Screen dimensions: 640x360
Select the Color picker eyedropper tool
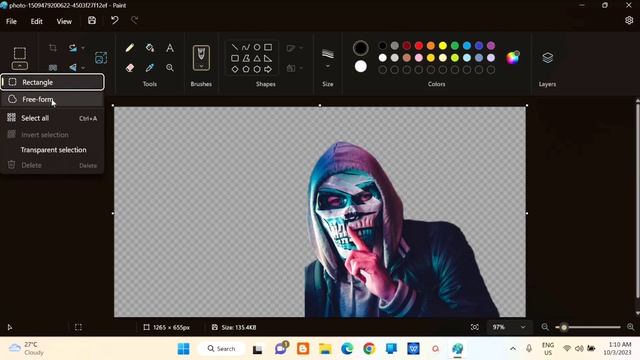150,68
